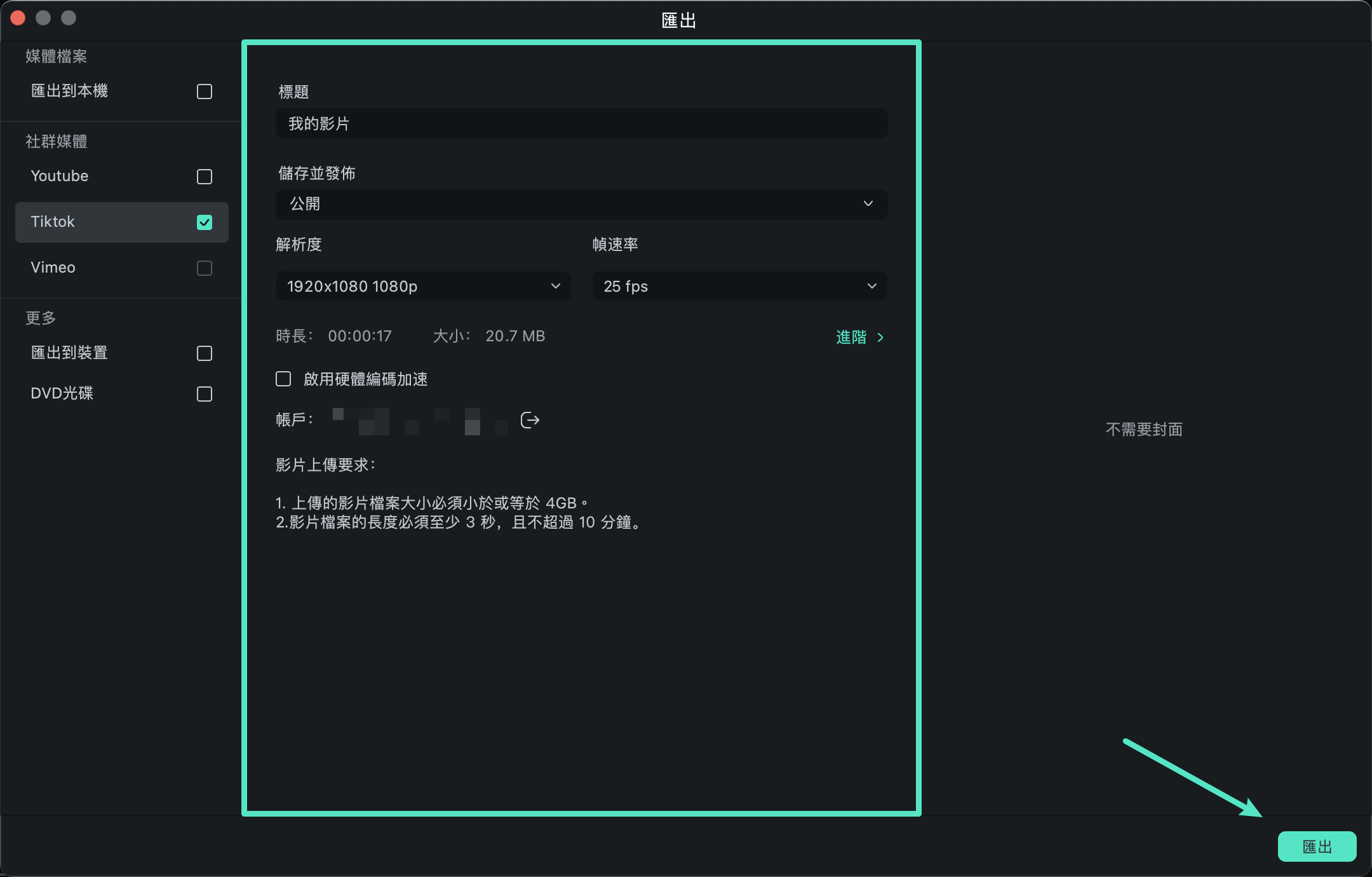1372x877 pixels.
Task: Click the 影片上傳要求 heading
Action: 325,465
